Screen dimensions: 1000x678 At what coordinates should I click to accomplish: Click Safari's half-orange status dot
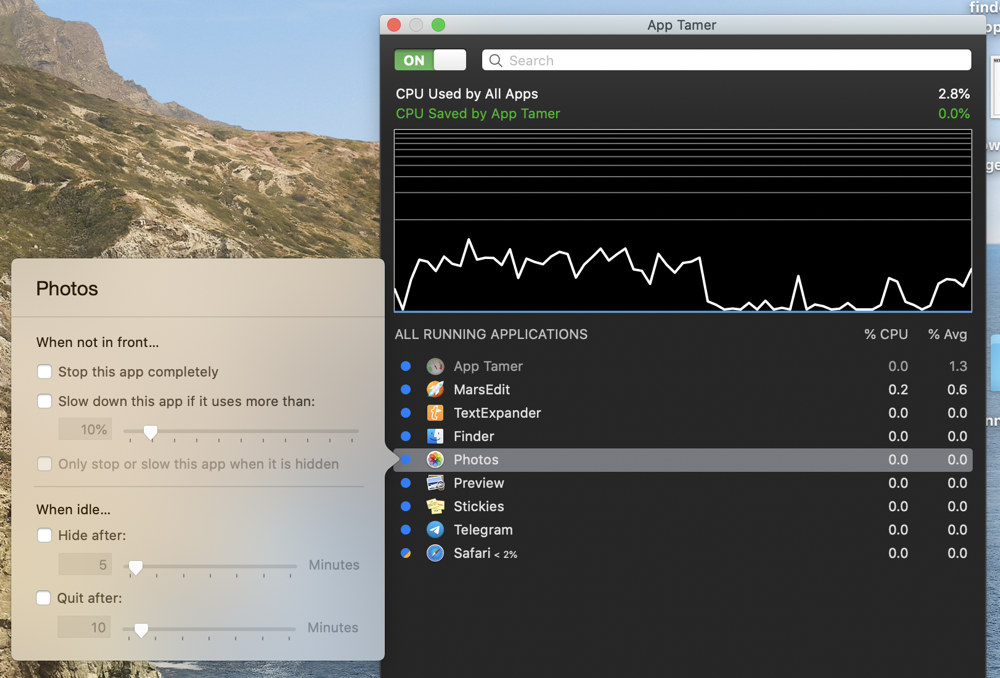[x=406, y=553]
